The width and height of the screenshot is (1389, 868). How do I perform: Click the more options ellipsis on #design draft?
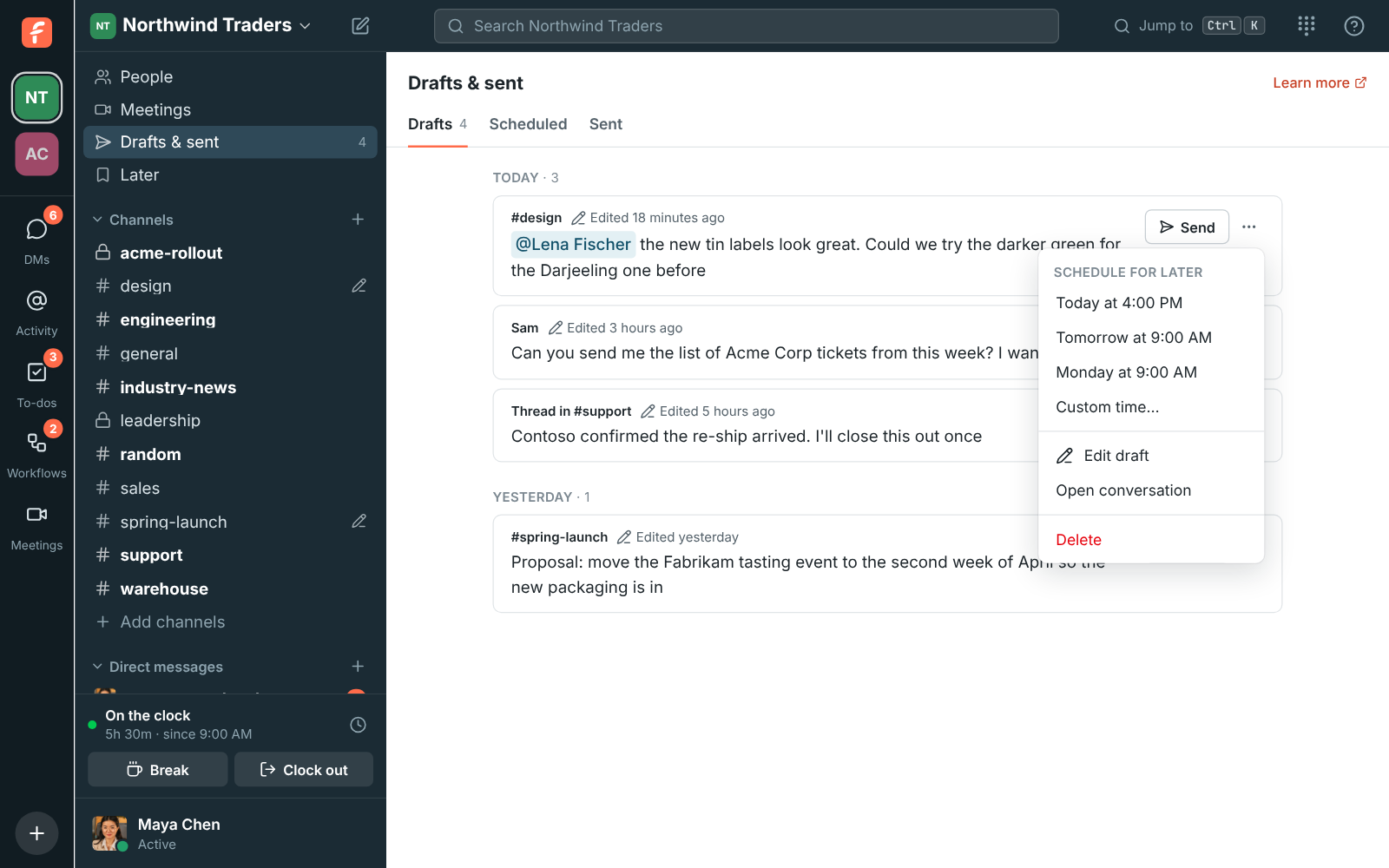(1249, 227)
